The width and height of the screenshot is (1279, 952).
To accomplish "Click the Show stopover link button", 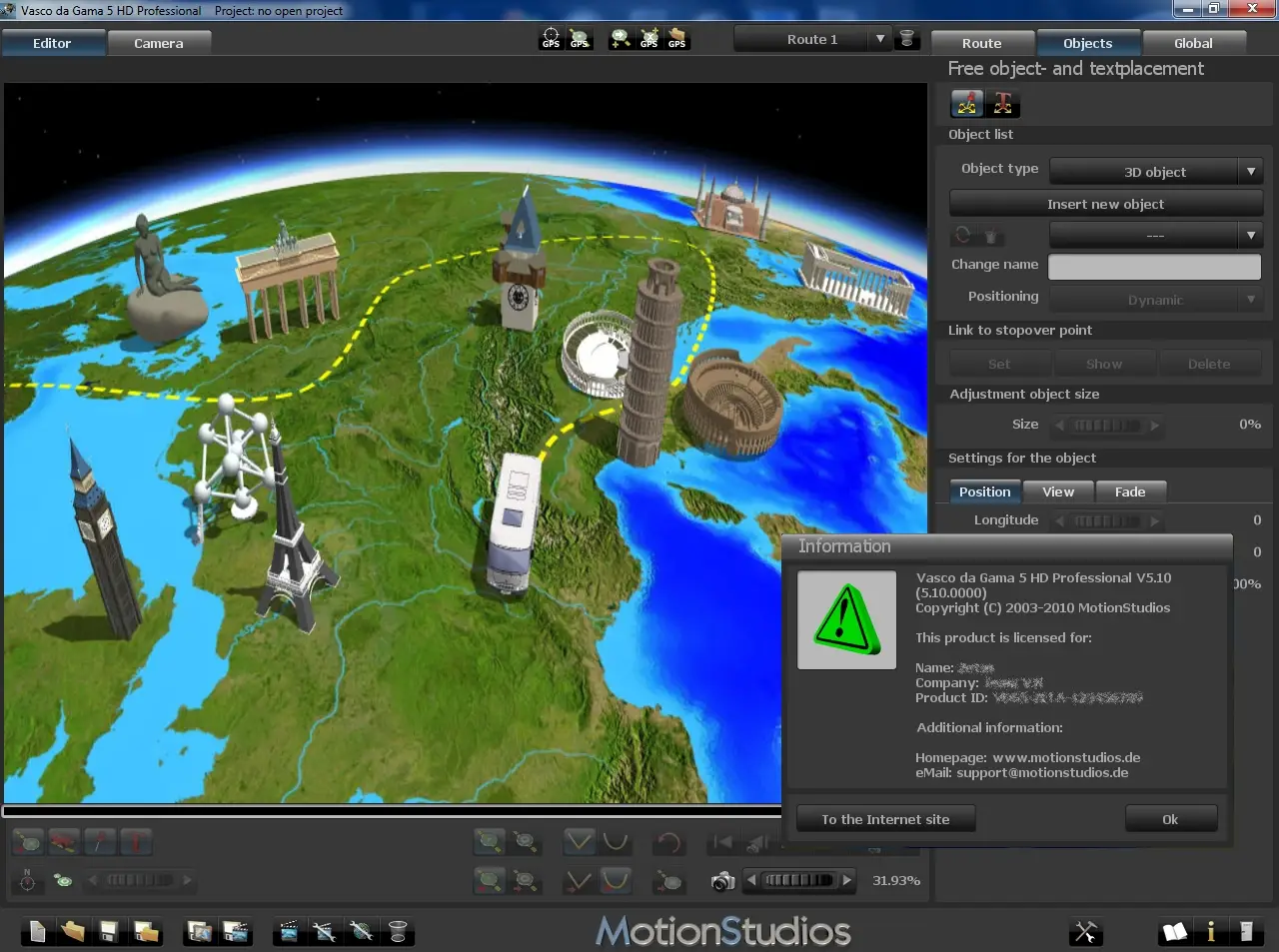I will tap(1104, 364).
